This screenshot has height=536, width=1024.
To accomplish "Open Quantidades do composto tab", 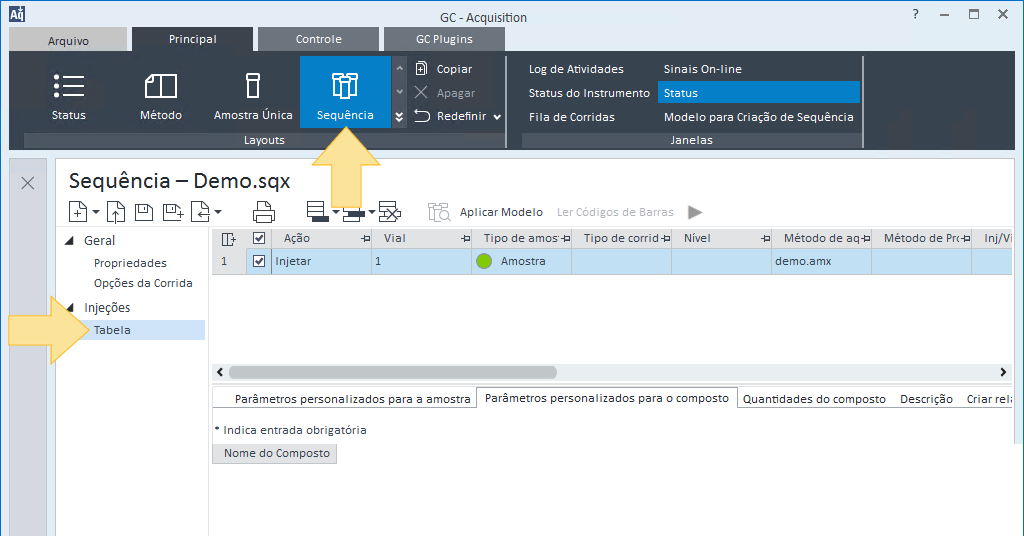I will [x=814, y=399].
